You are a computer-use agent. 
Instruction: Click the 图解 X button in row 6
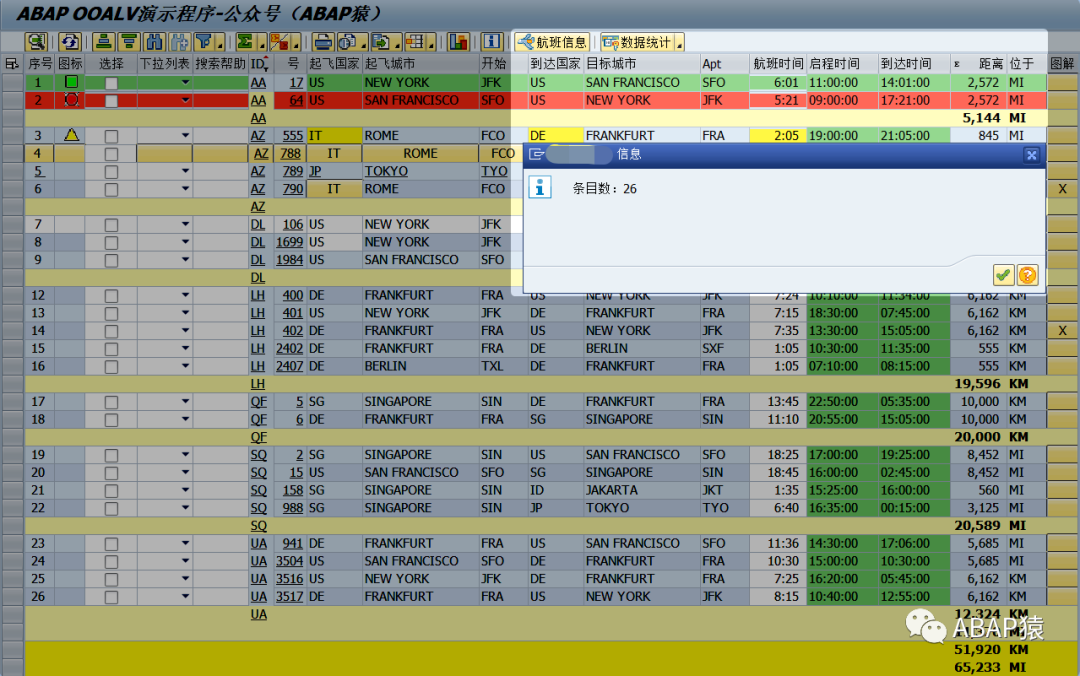1062,189
